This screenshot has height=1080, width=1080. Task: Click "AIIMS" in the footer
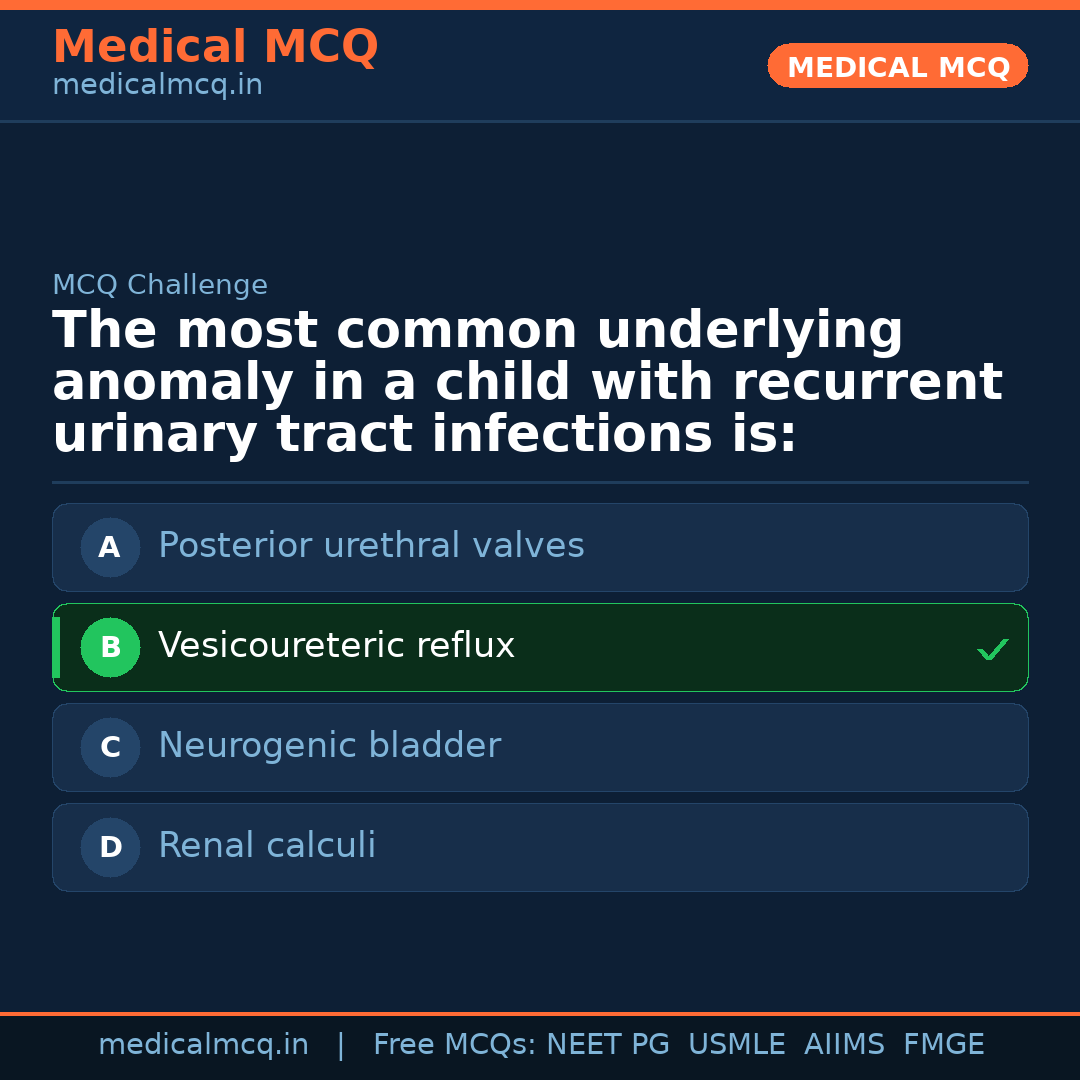click(844, 1045)
